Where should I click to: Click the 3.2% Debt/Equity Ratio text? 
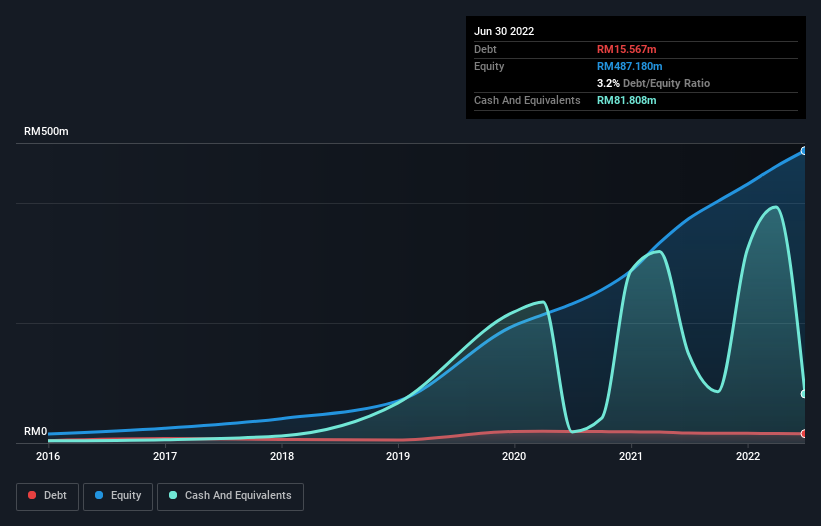click(653, 83)
